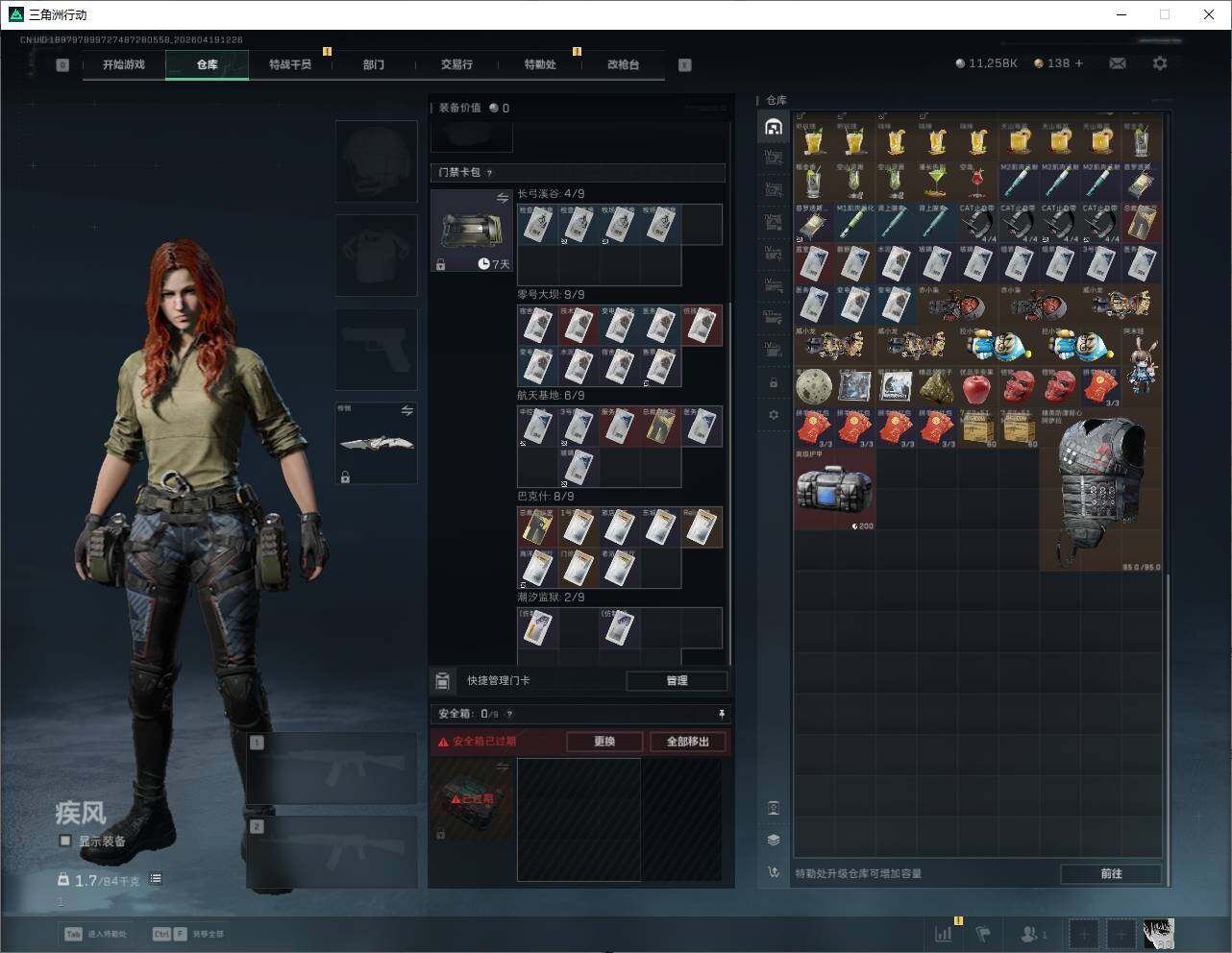1232x953 pixels.
Task: Open the player avatar in bottom bar
Action: coord(1158,933)
